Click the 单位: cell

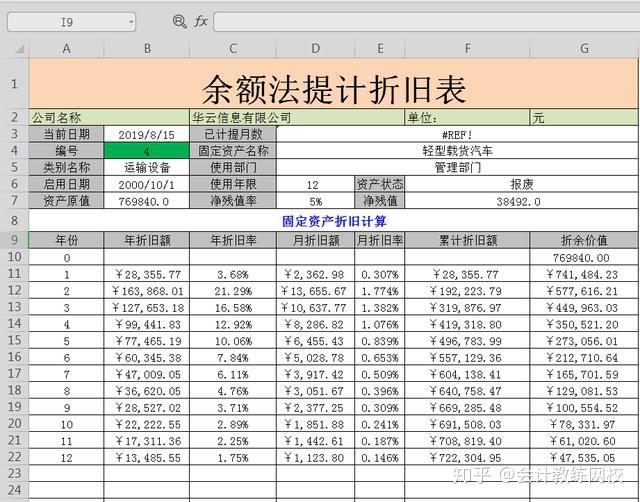[x=467, y=118]
